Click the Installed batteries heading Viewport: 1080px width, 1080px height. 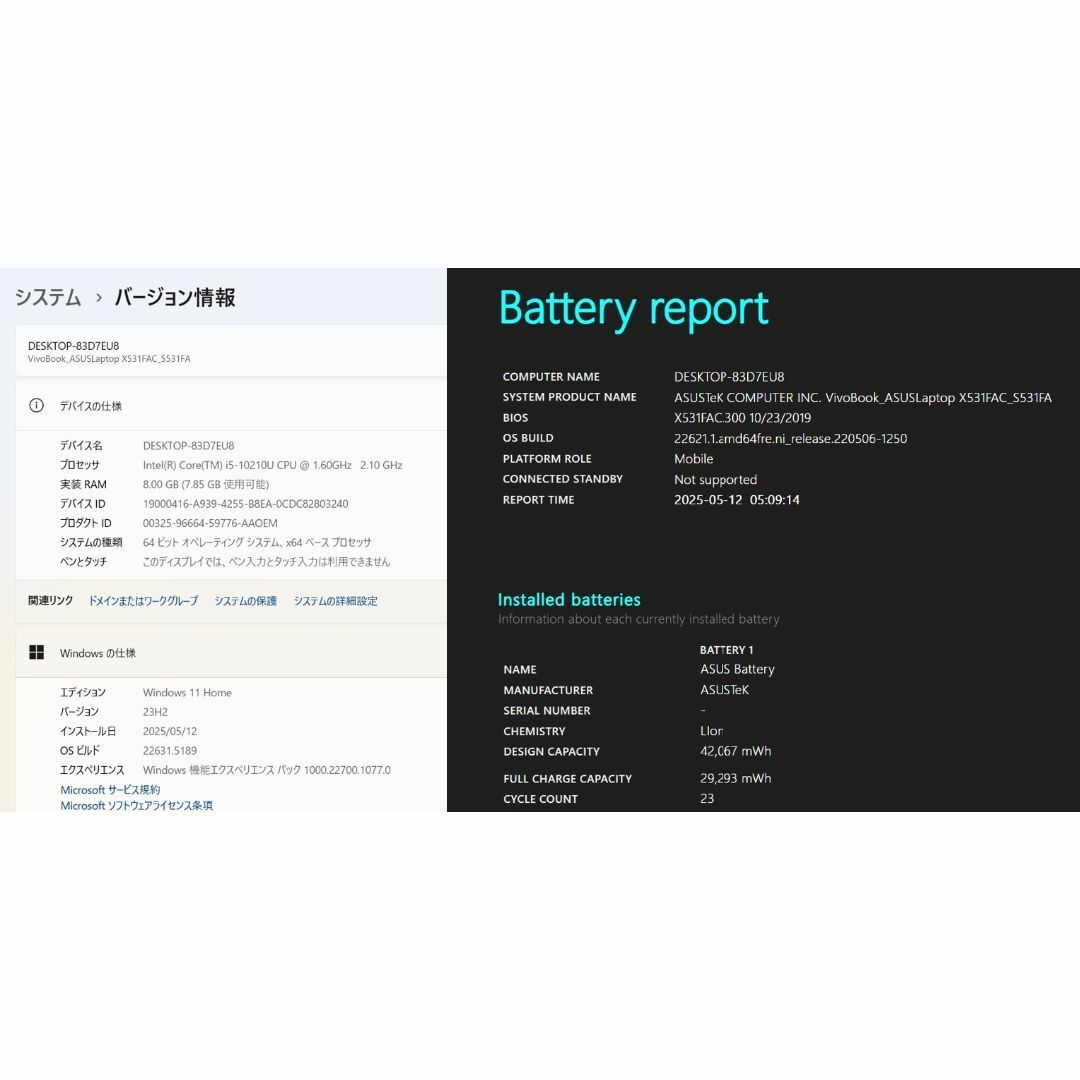[570, 599]
